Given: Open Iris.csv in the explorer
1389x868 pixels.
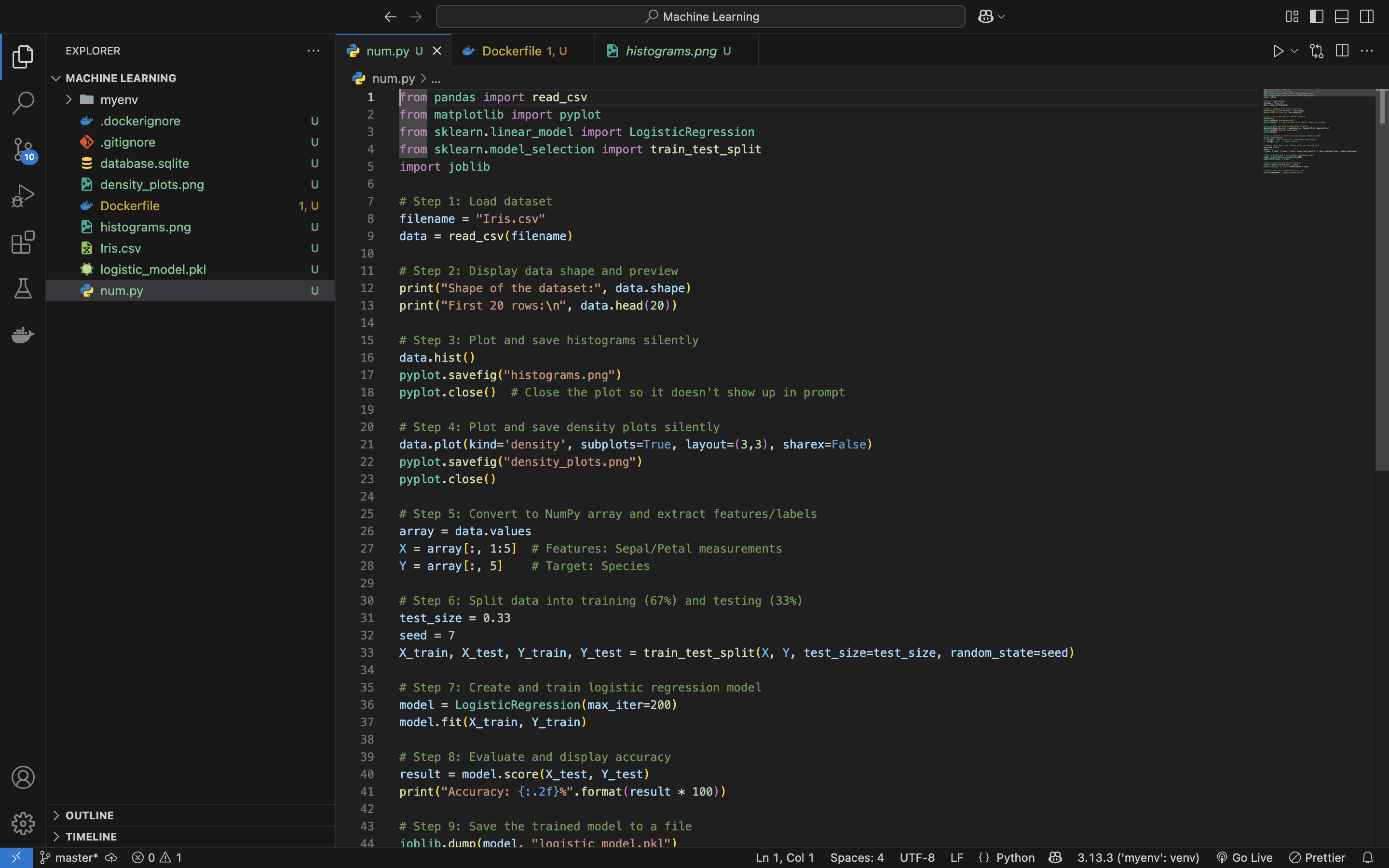Looking at the screenshot, I should [190, 248].
